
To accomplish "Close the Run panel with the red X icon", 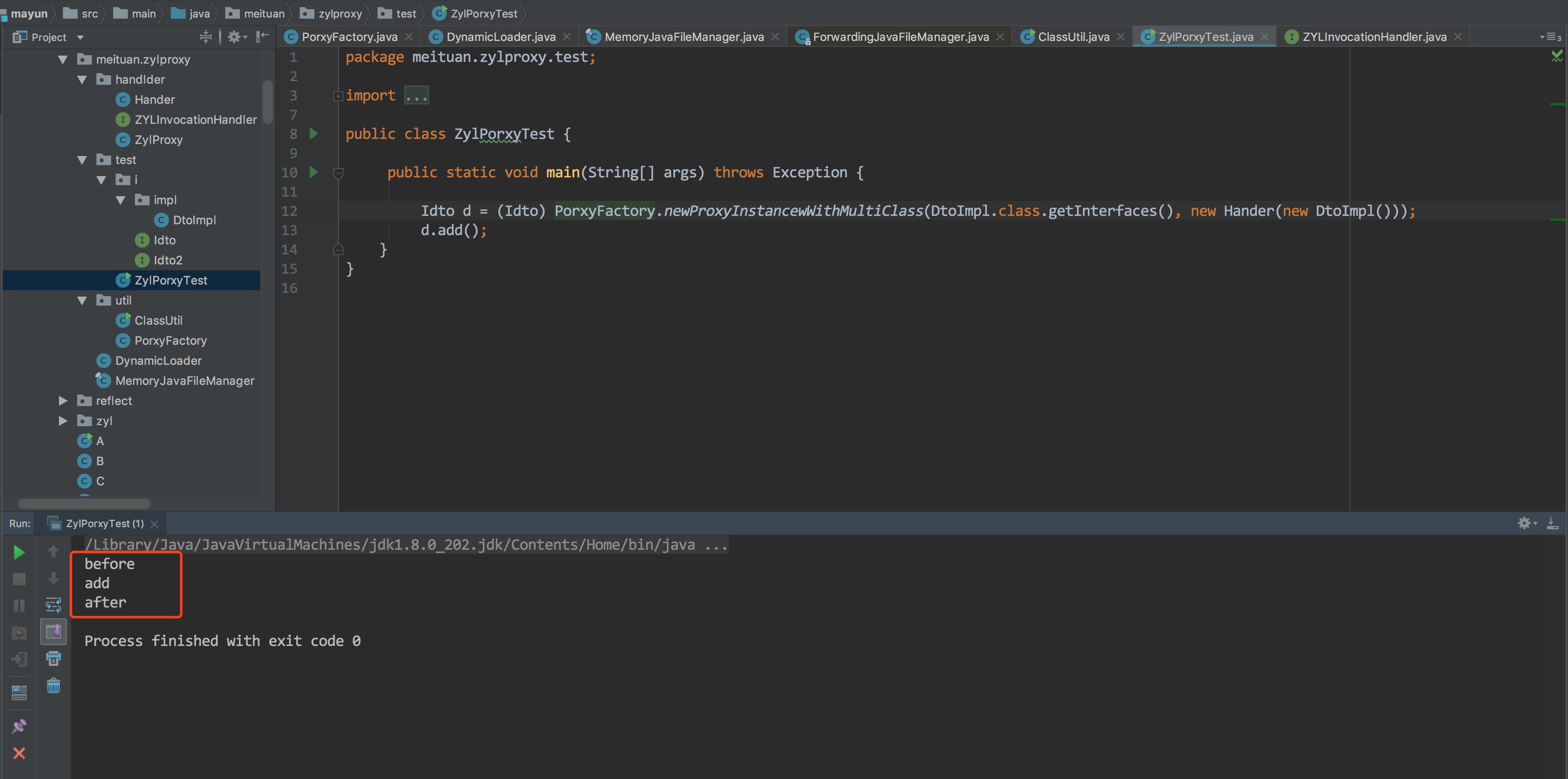I will click(19, 753).
